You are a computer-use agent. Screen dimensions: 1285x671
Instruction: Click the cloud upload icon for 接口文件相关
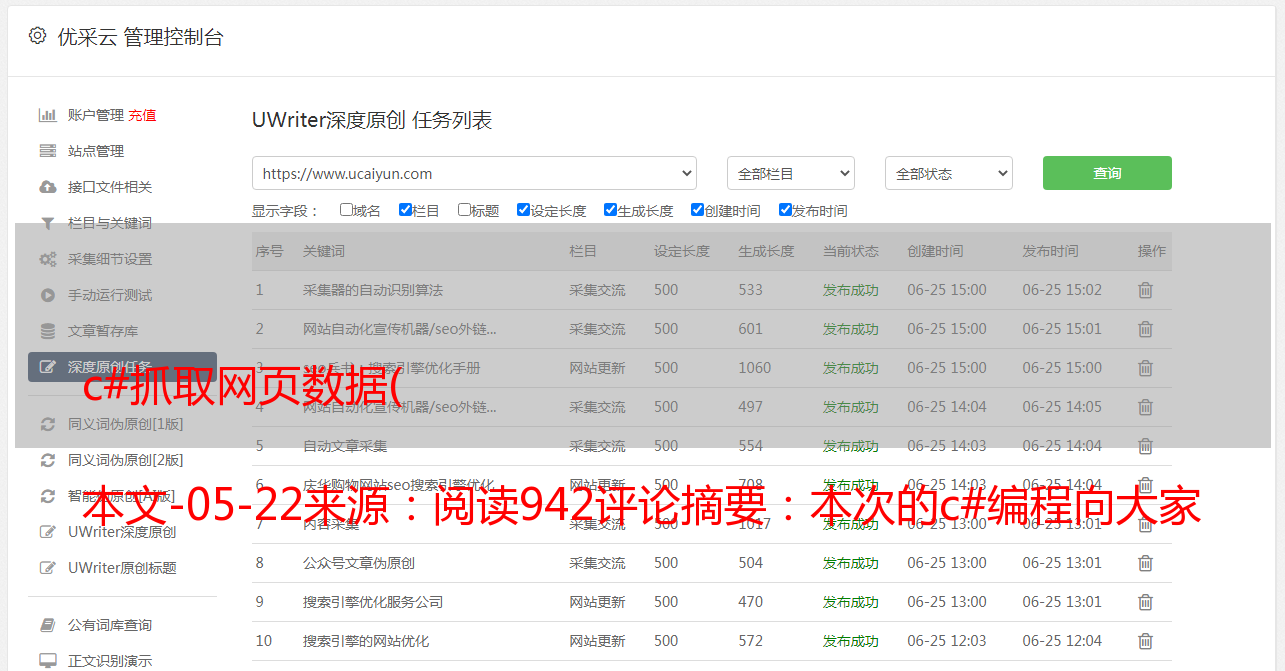(47, 187)
